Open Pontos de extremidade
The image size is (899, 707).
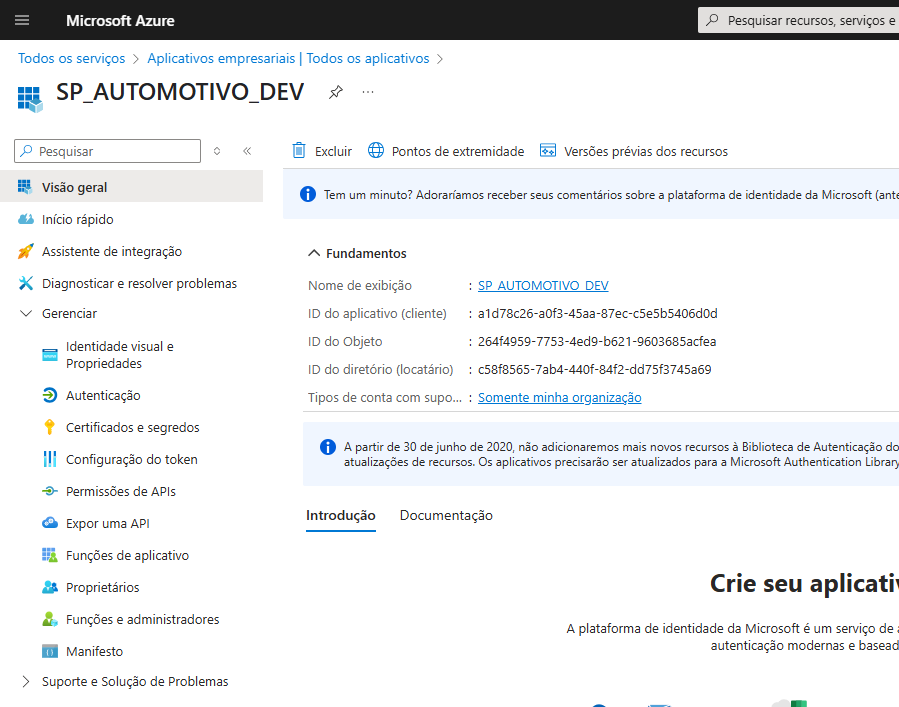[446, 151]
